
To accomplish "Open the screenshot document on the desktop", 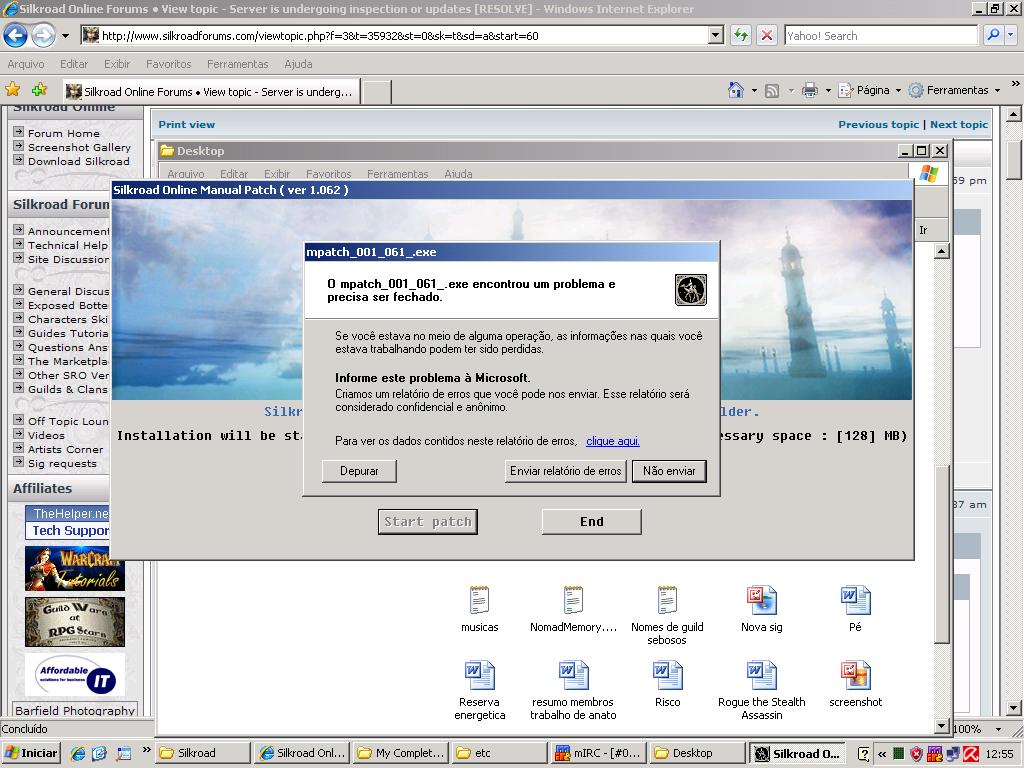I will click(855, 678).
